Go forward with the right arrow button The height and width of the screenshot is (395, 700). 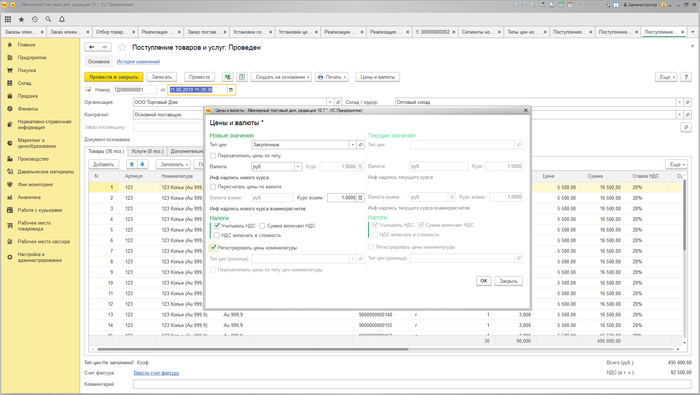[104, 47]
